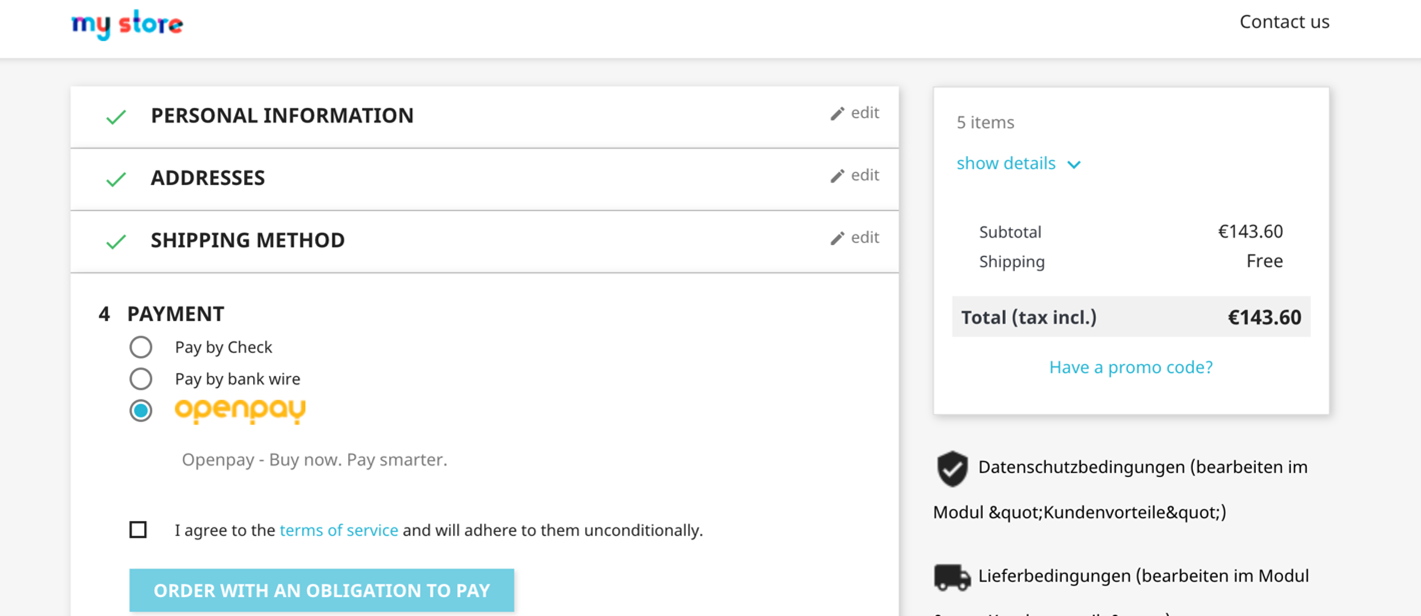
Task: Click the green checkmark beside Addresses
Action: point(116,179)
